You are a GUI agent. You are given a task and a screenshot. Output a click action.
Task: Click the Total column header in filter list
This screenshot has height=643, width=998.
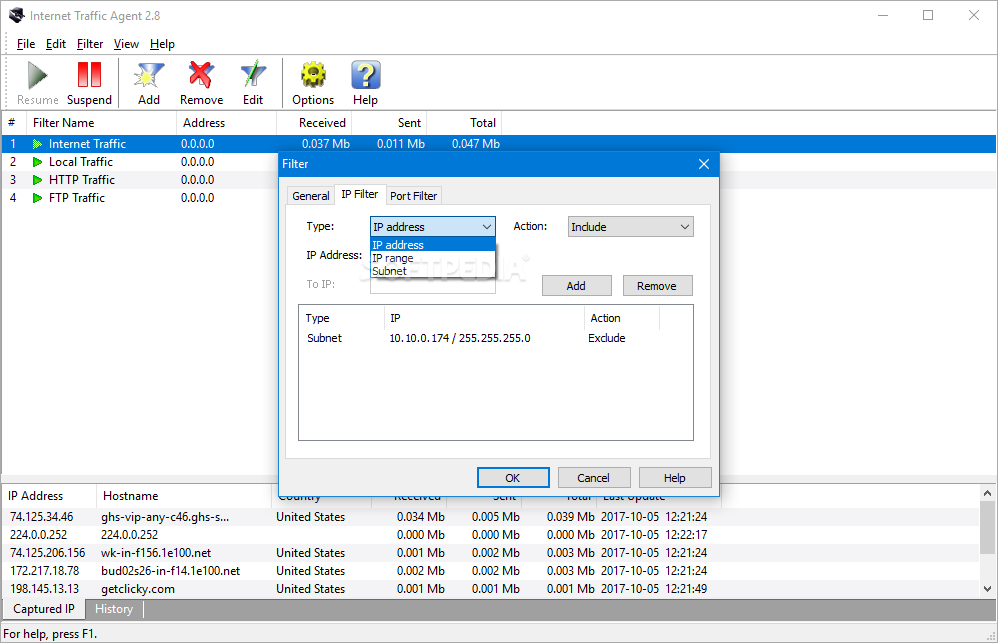pos(464,123)
